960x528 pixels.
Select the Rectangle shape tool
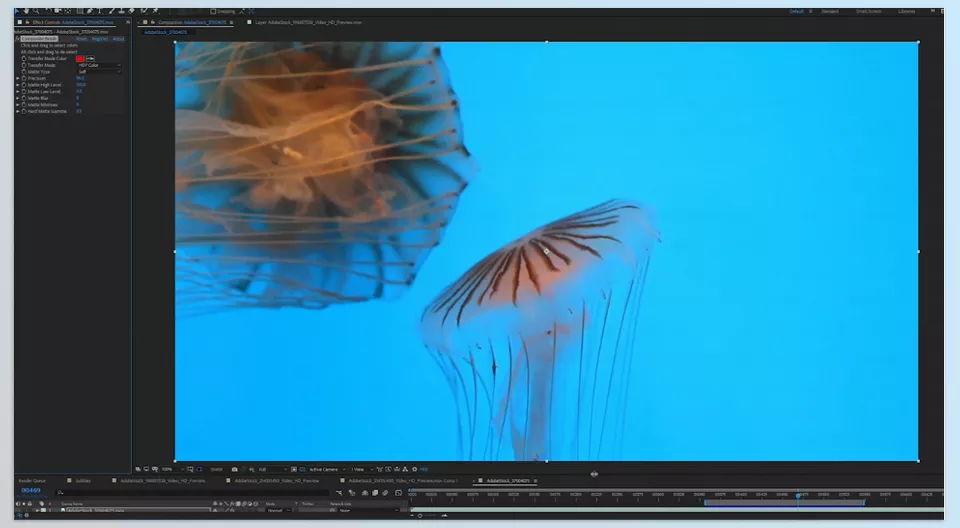(80, 11)
